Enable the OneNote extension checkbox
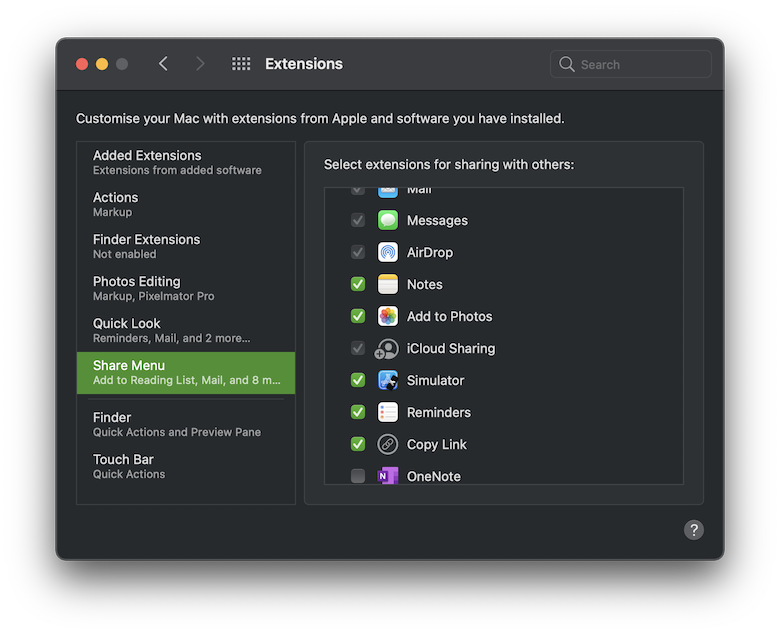Screen dimensions: 780x634 358,476
